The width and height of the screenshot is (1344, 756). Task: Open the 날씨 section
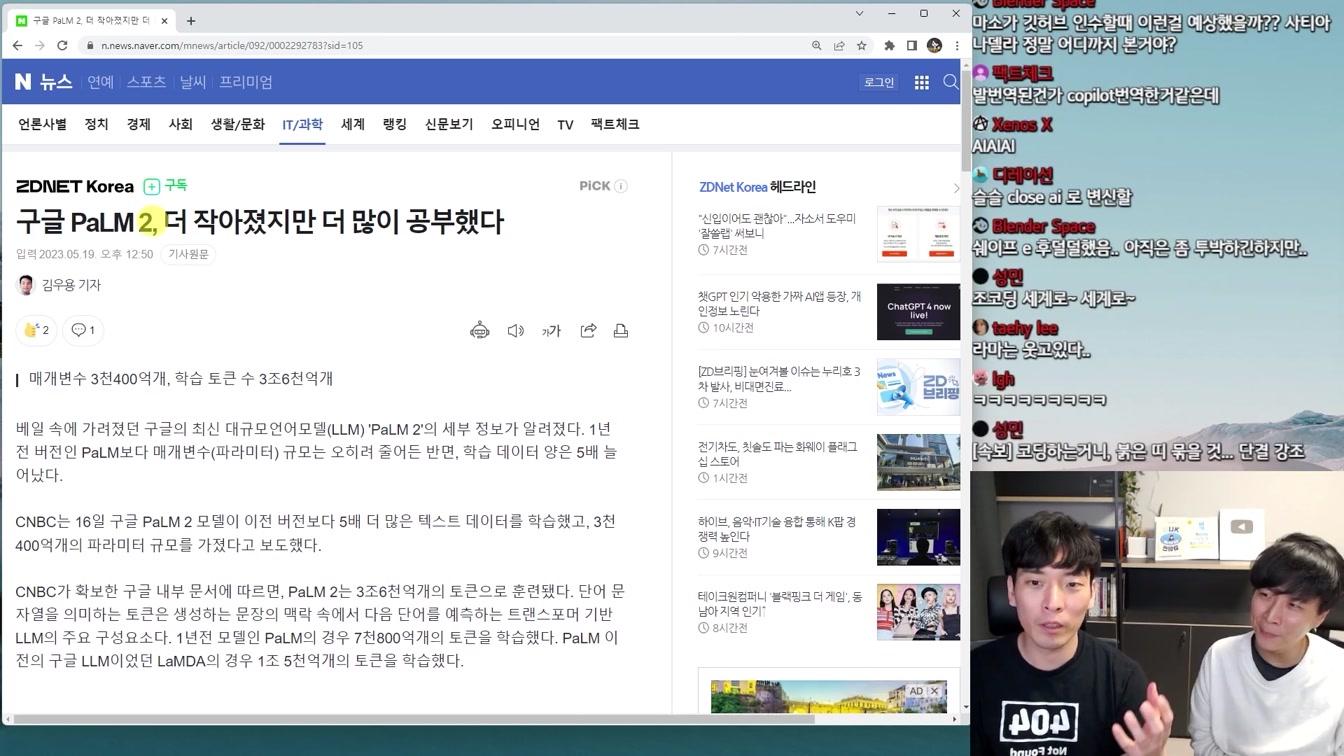(193, 82)
